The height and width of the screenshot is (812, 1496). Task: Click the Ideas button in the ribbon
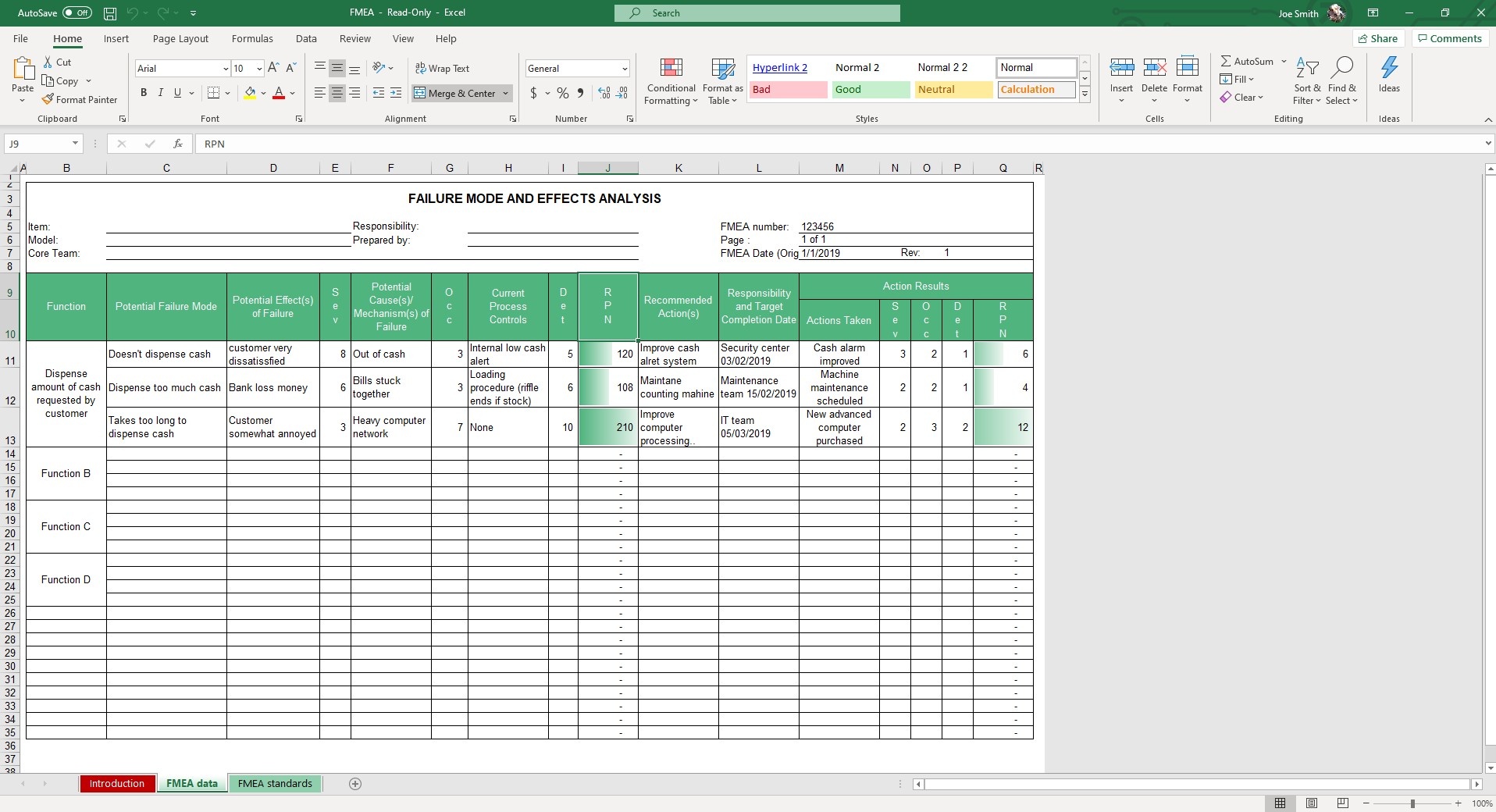click(x=1390, y=78)
